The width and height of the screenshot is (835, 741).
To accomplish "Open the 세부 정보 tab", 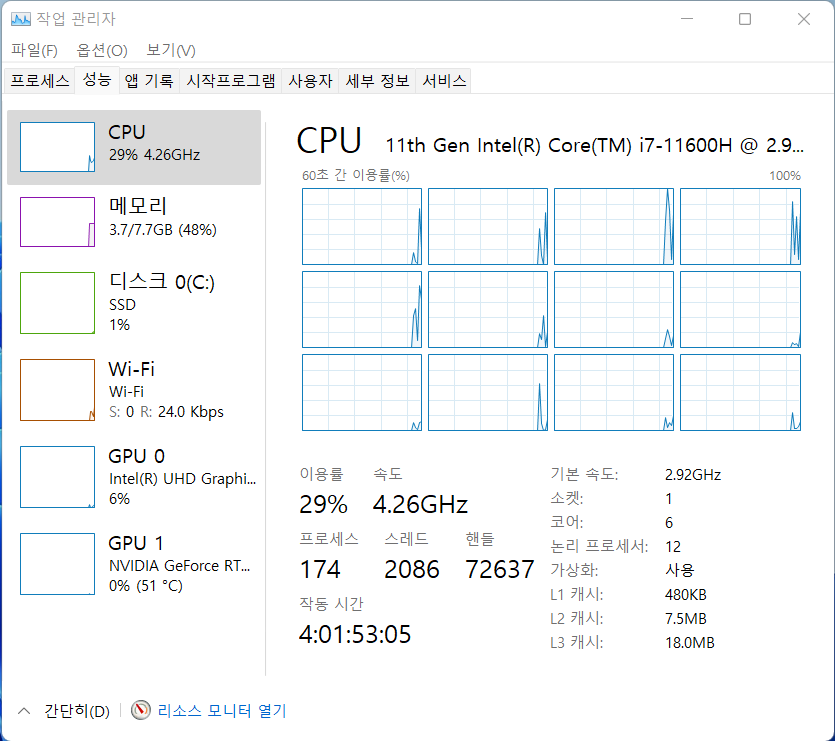I will click(377, 81).
